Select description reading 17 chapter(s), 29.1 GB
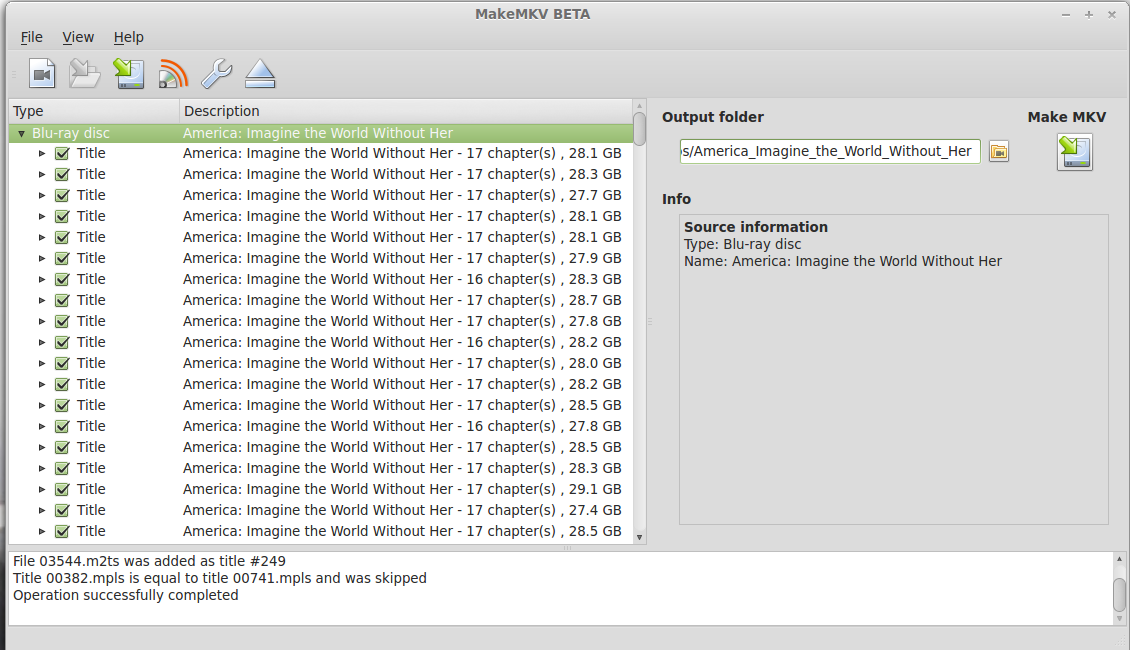 pyautogui.click(x=402, y=489)
